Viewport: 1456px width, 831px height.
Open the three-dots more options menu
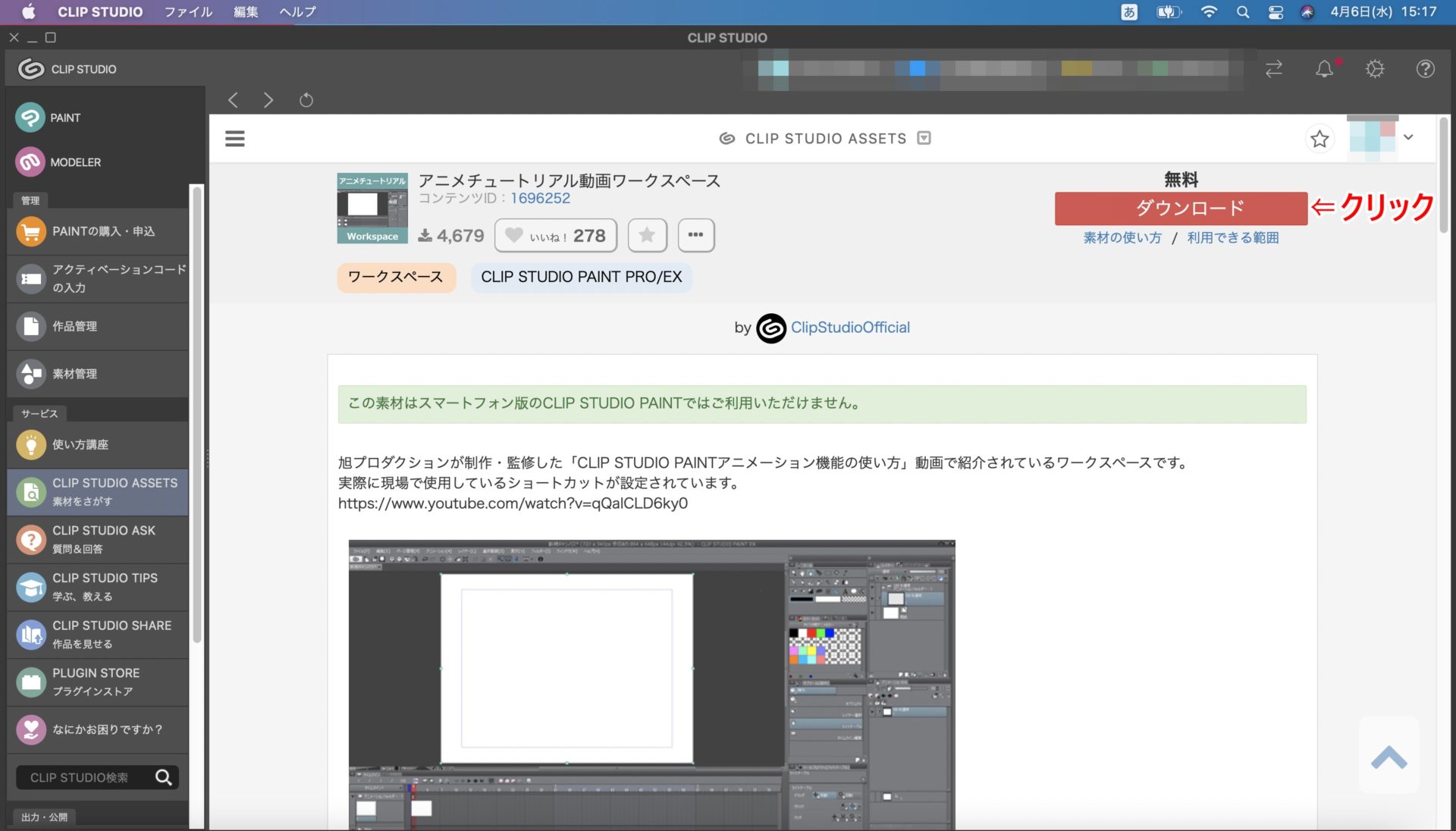(695, 236)
